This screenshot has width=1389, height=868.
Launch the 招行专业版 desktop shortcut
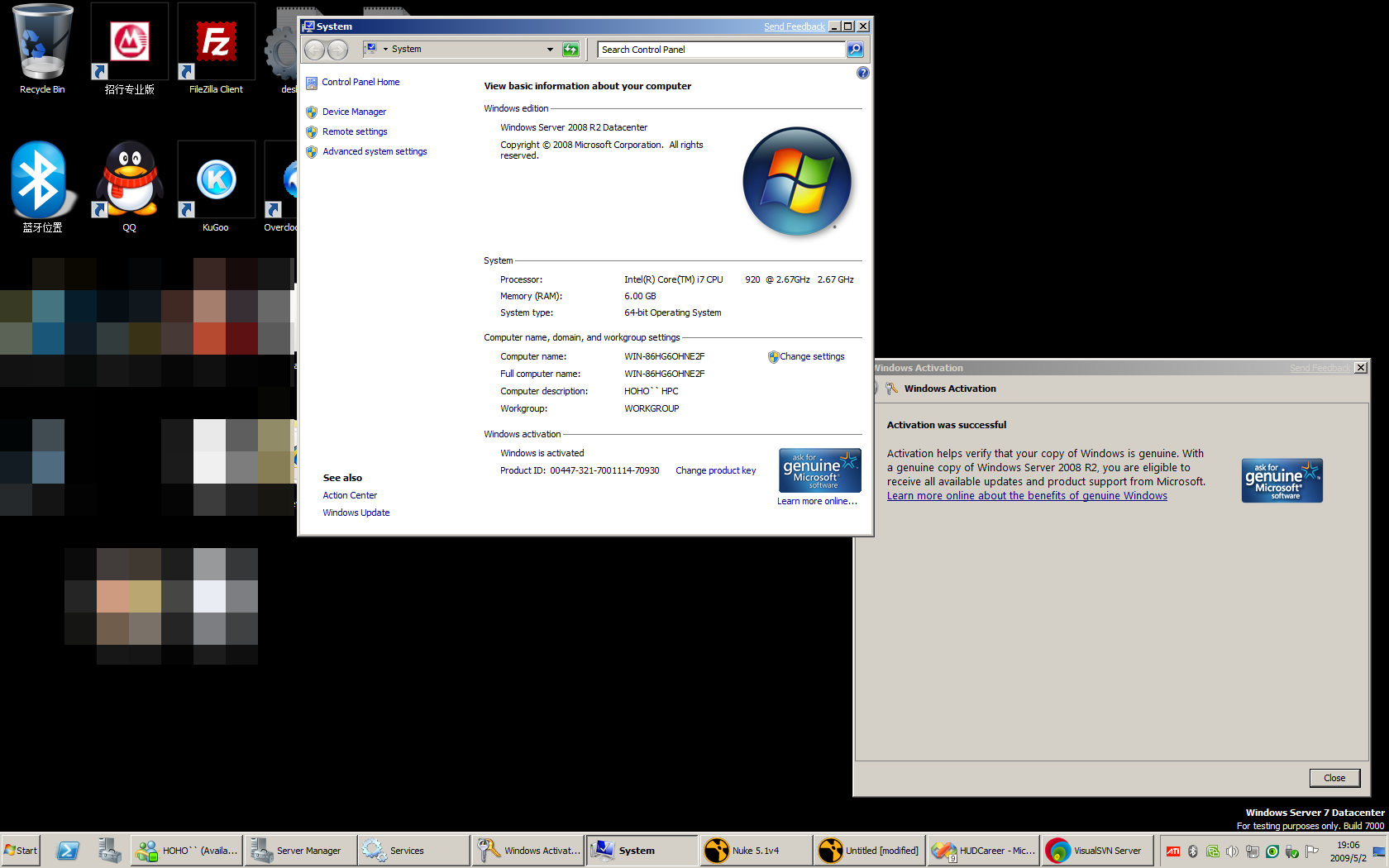[129, 48]
